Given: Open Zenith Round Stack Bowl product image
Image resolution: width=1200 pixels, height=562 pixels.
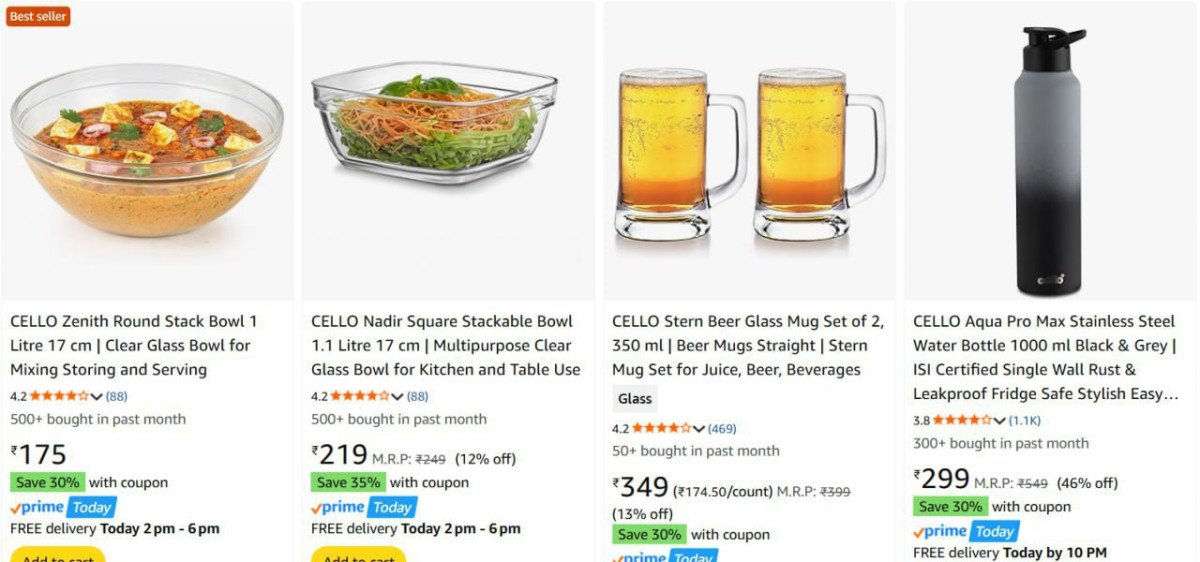Looking at the screenshot, I should coord(147,148).
